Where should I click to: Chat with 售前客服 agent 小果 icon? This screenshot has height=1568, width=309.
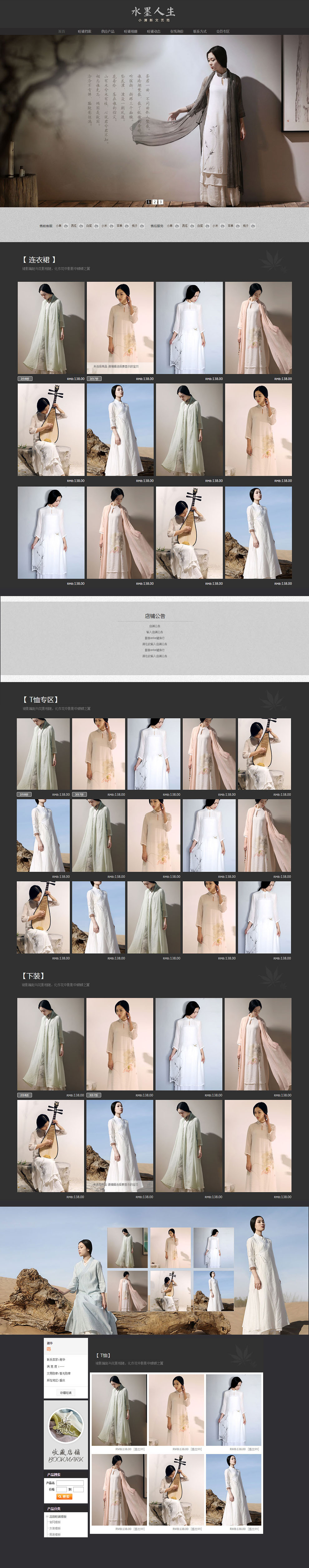pos(65,226)
